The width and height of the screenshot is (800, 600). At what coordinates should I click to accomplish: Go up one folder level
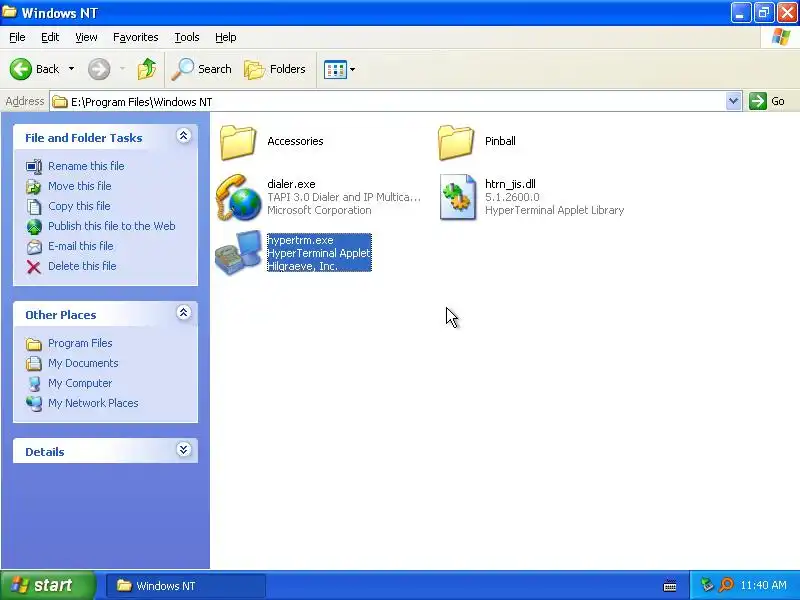tap(147, 69)
